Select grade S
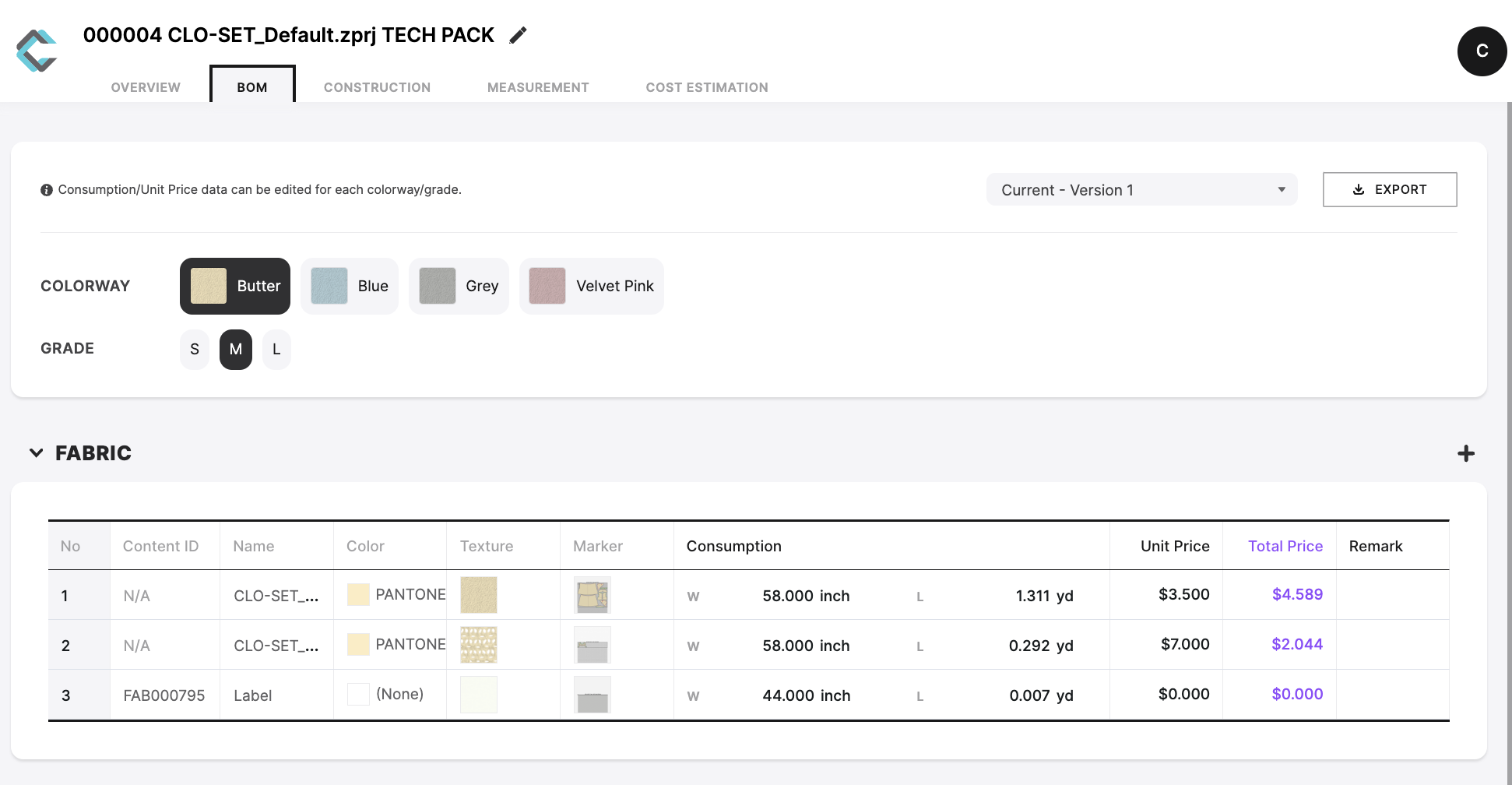This screenshot has height=785, width=1512. coord(194,349)
